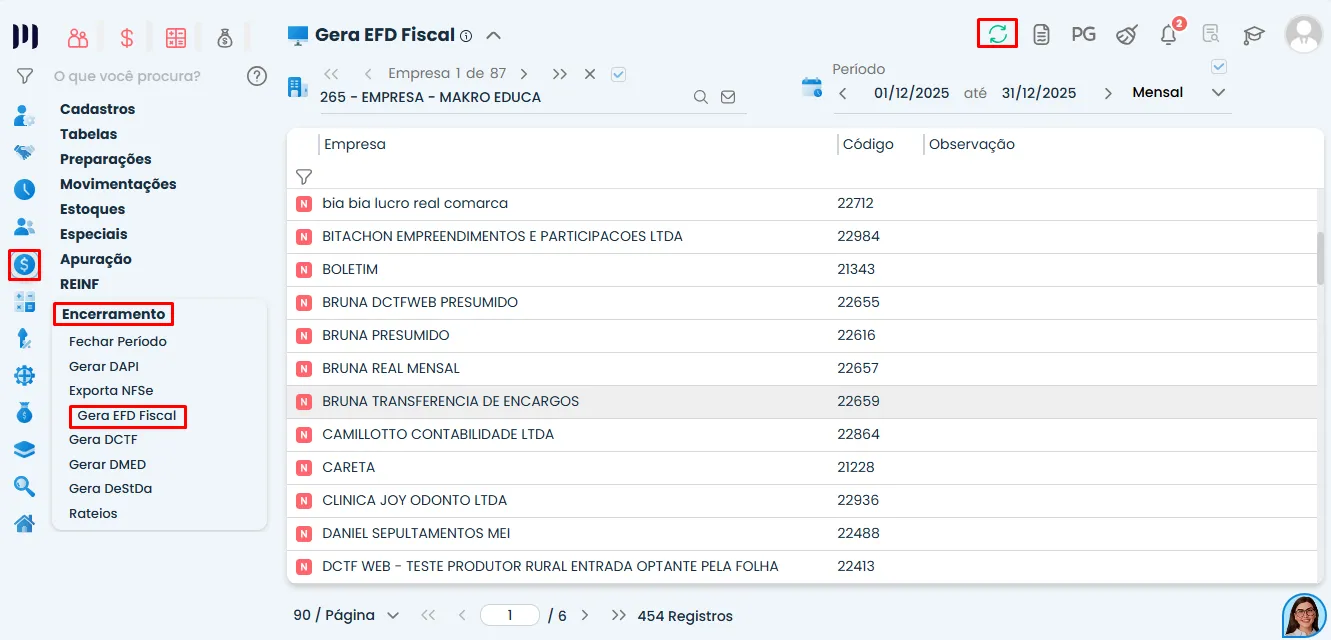
Task: Open the Mensal period type dropdown
Action: (x=1217, y=93)
